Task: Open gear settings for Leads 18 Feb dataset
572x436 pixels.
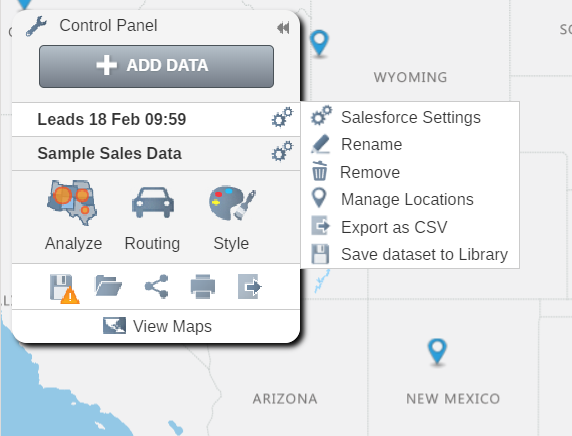Action: 282,117
